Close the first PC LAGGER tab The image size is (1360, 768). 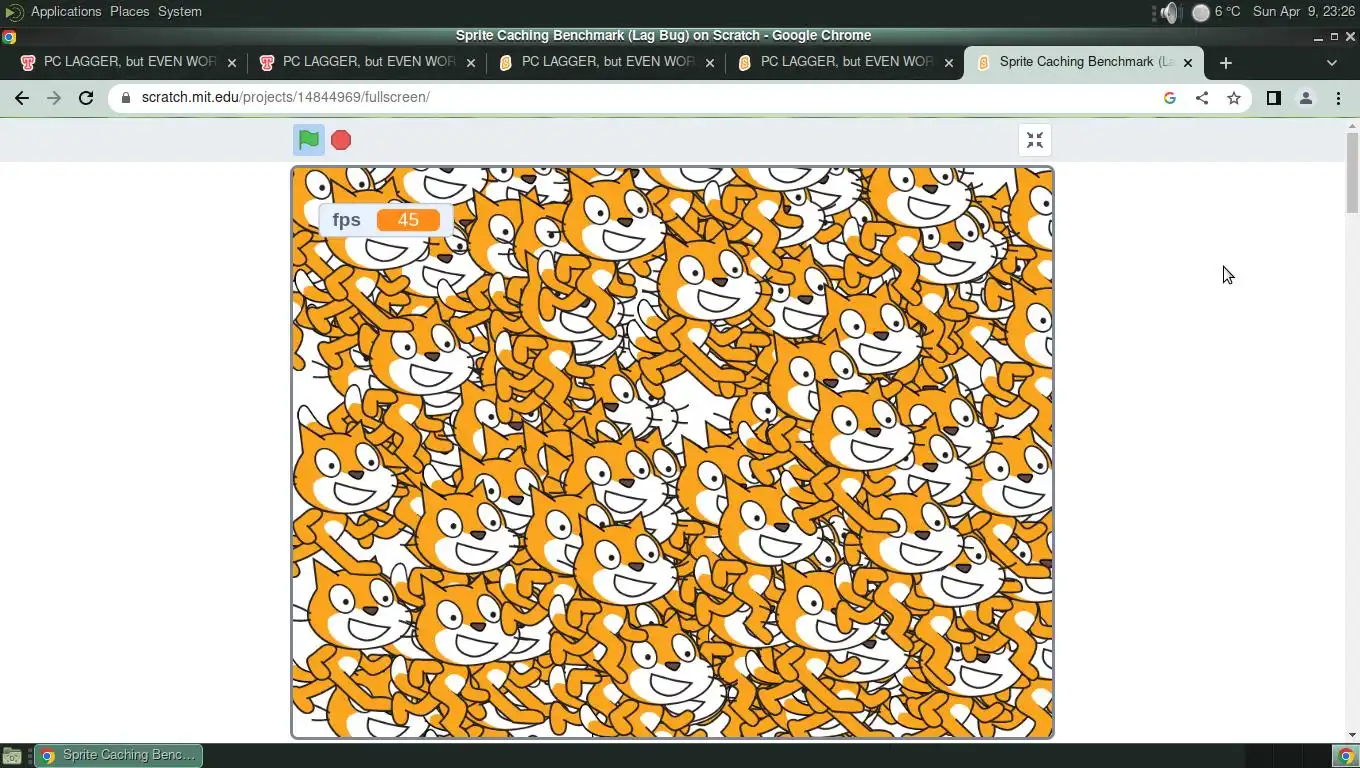click(x=232, y=62)
